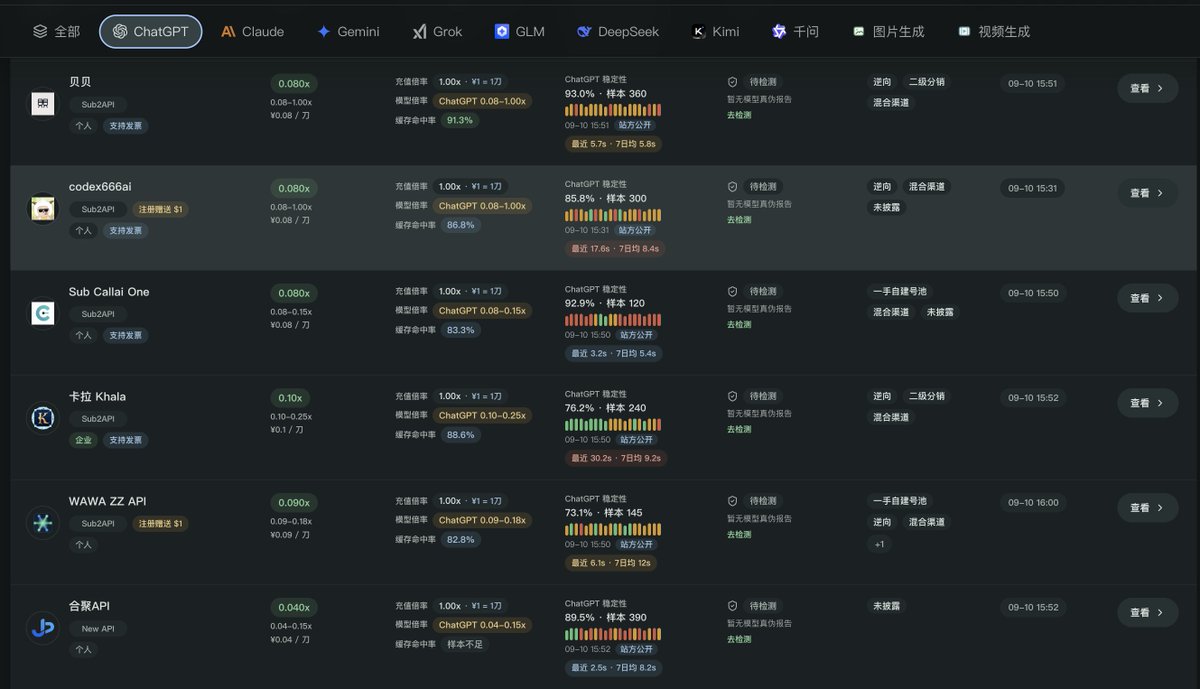
Task: Click codex666ai stability bar chart
Action: point(613,215)
